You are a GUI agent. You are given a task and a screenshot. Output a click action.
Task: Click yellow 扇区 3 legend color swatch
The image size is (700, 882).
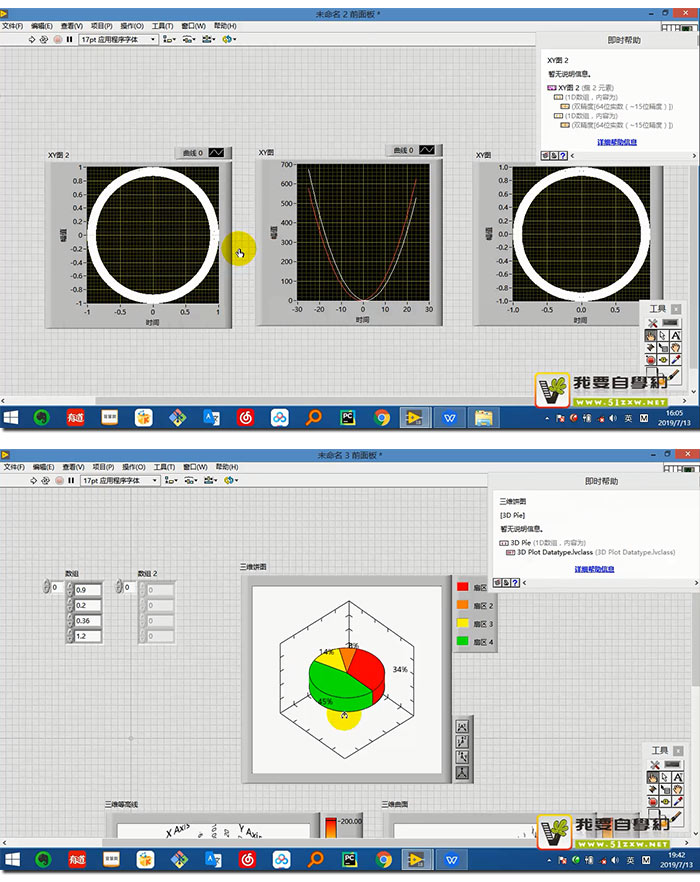pyautogui.click(x=463, y=623)
